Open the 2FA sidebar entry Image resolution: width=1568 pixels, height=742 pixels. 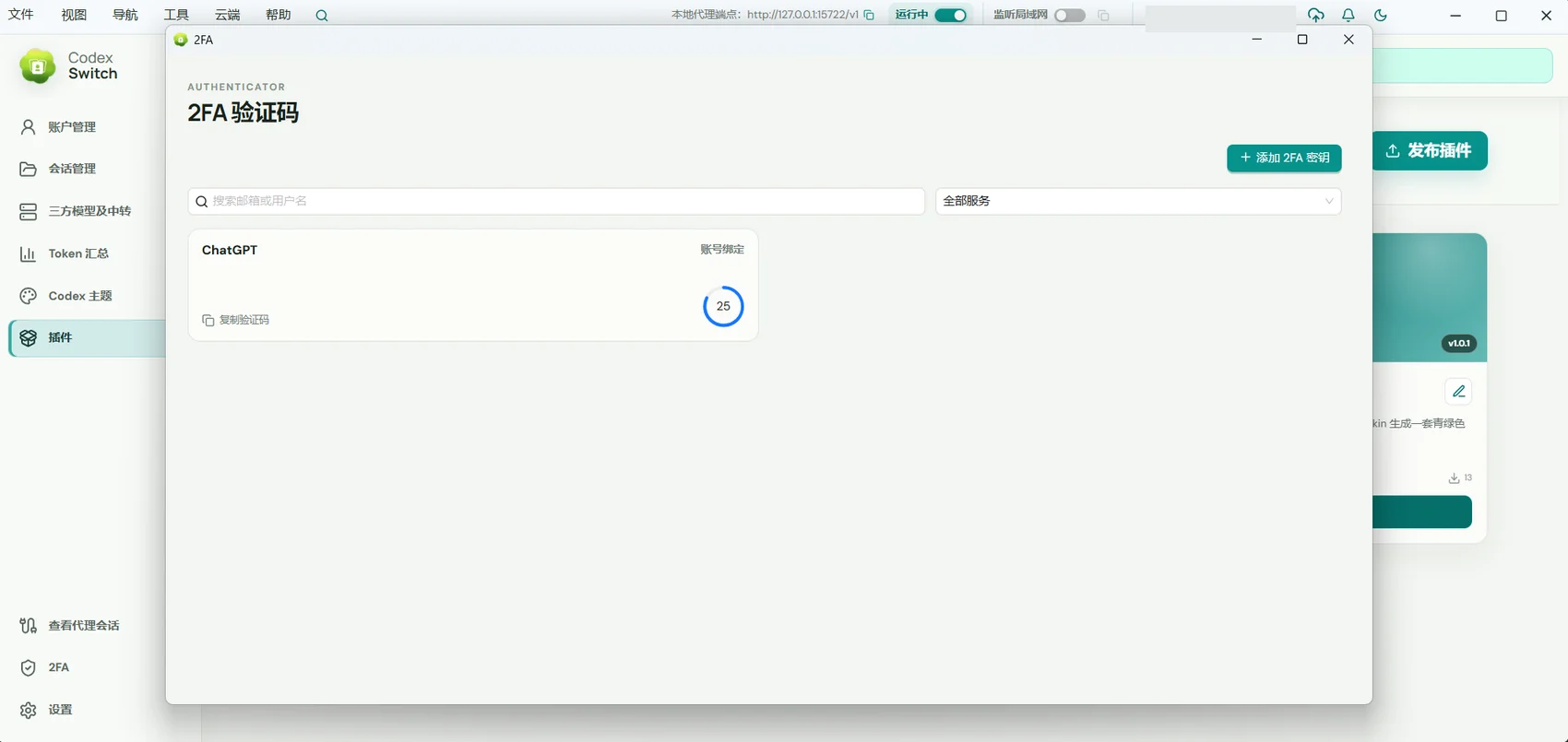point(87,667)
